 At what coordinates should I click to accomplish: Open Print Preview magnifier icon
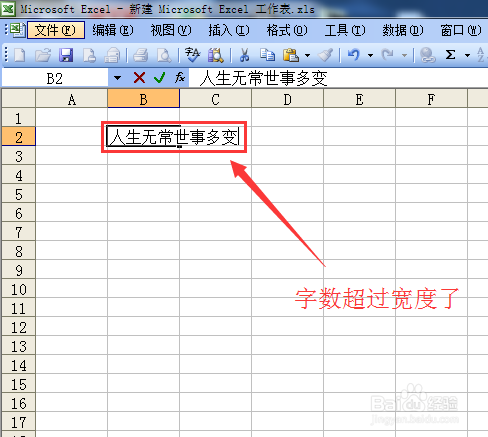pos(164,55)
